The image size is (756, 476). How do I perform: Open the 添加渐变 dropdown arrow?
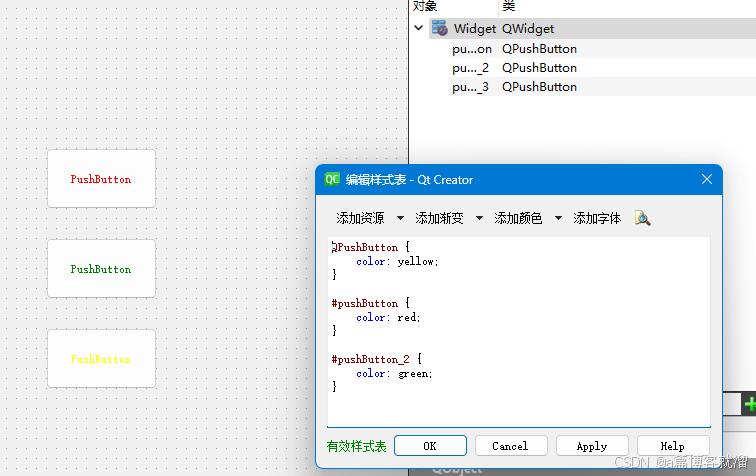pyautogui.click(x=479, y=218)
